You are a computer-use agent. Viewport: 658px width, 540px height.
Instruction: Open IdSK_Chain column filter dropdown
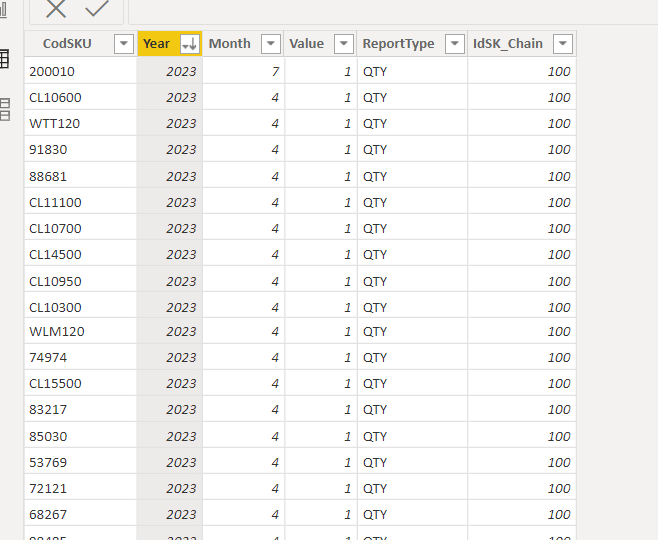pyautogui.click(x=563, y=44)
